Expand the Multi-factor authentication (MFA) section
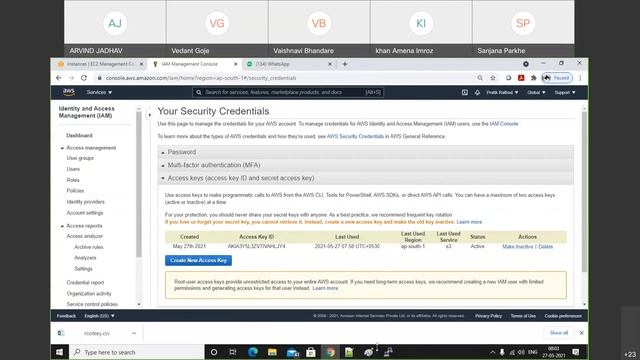Viewport: 640px width, 360px height. coord(366,165)
